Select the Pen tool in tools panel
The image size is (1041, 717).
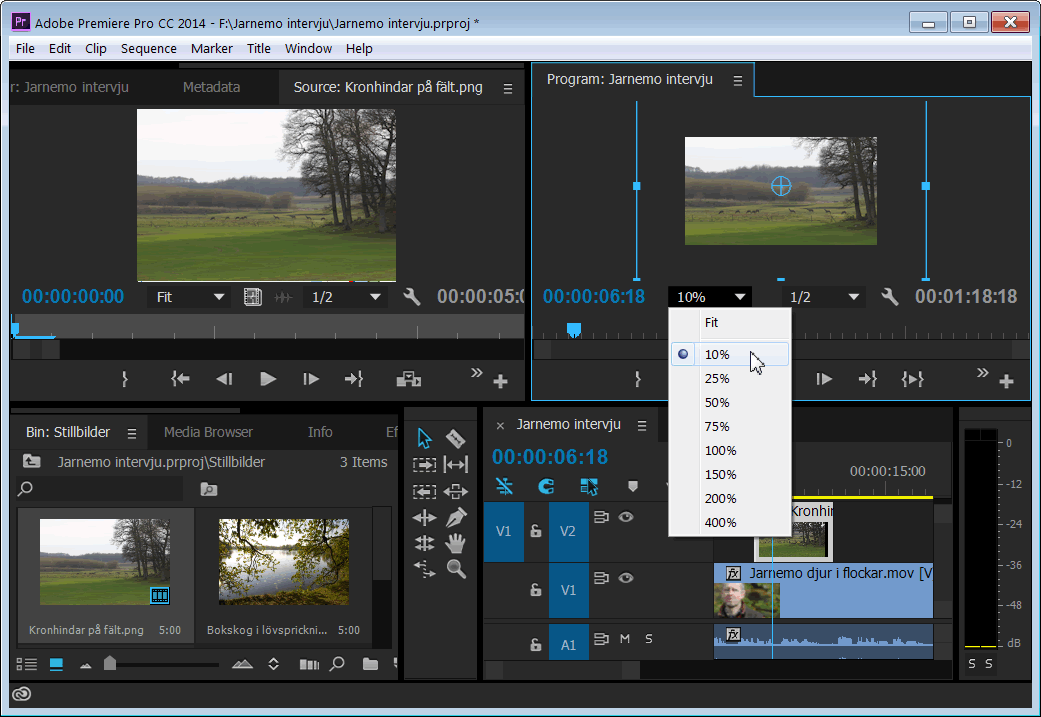(456, 517)
